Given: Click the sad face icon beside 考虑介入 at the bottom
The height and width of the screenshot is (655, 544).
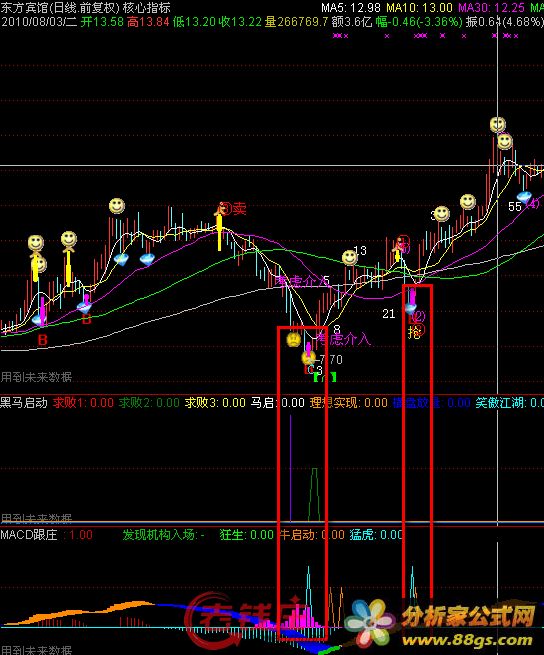Looking at the screenshot, I should [294, 339].
